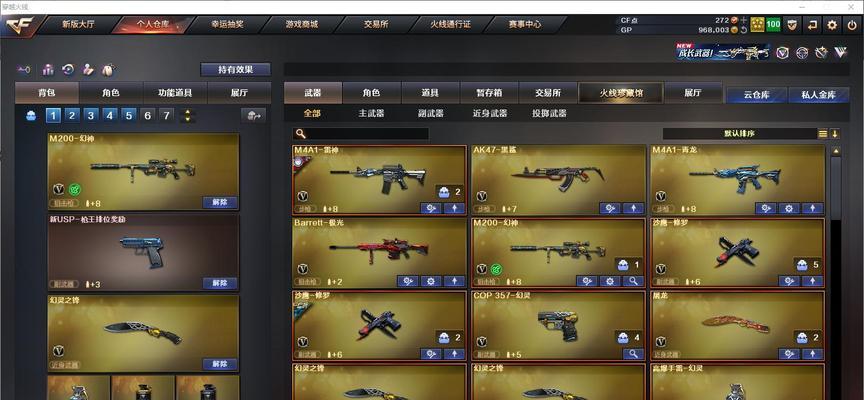This screenshot has width=864, height=400.
Task: Click 解除 on the equipped 幻灵之锋 card
Action: (220, 364)
